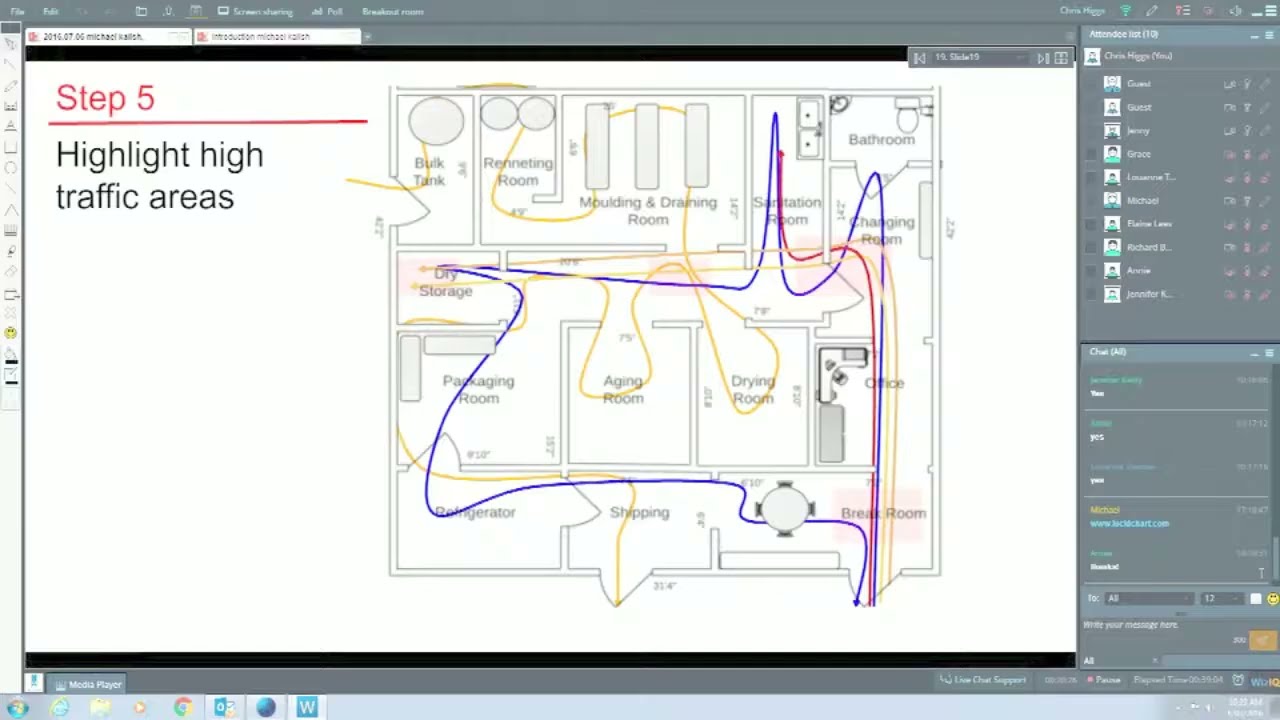1280x720 pixels.
Task: Open the chat font size 12 dropdown
Action: tap(1220, 598)
